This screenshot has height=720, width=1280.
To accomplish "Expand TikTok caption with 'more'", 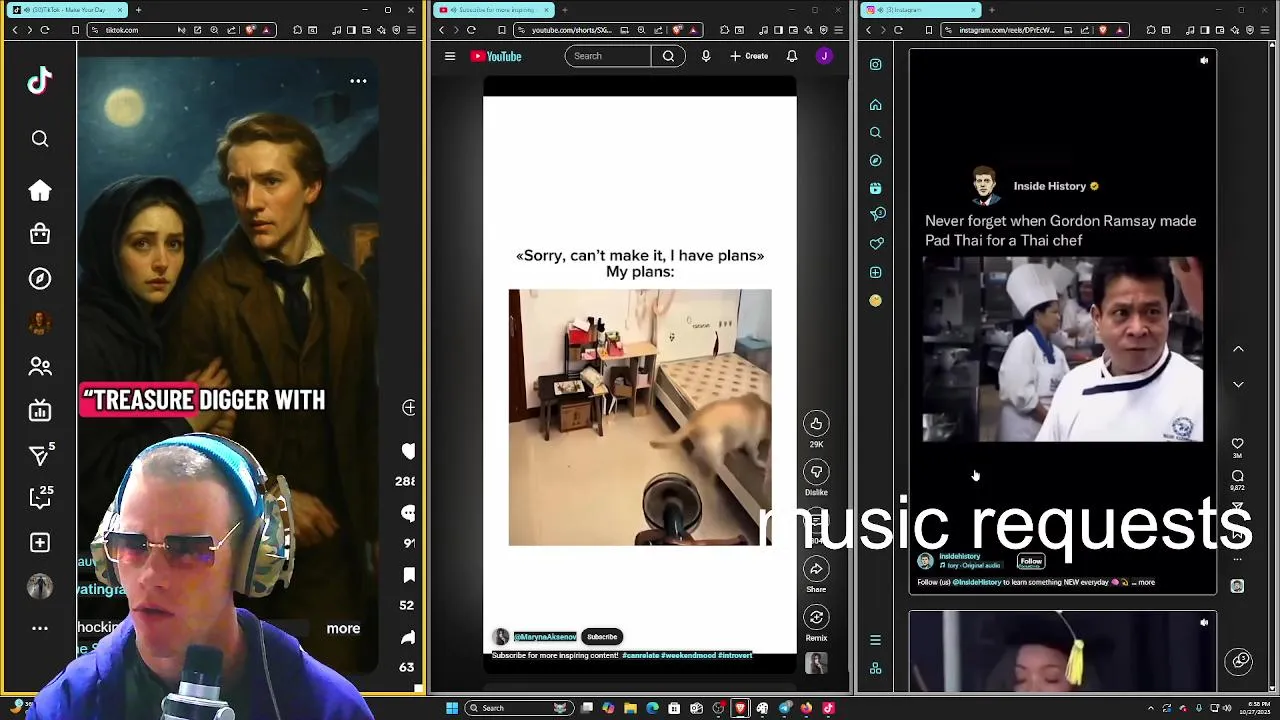I will [x=343, y=629].
